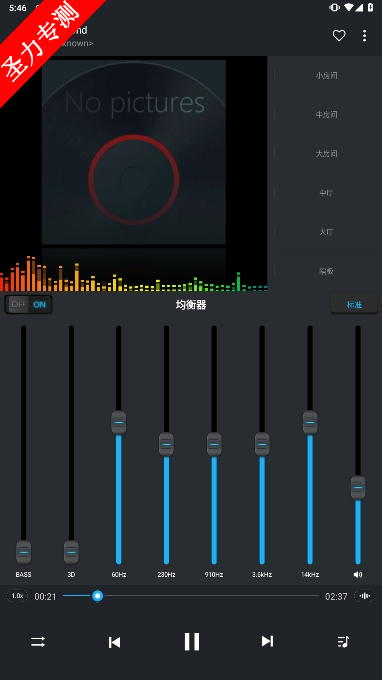Skip to the next track

[x=267, y=641]
